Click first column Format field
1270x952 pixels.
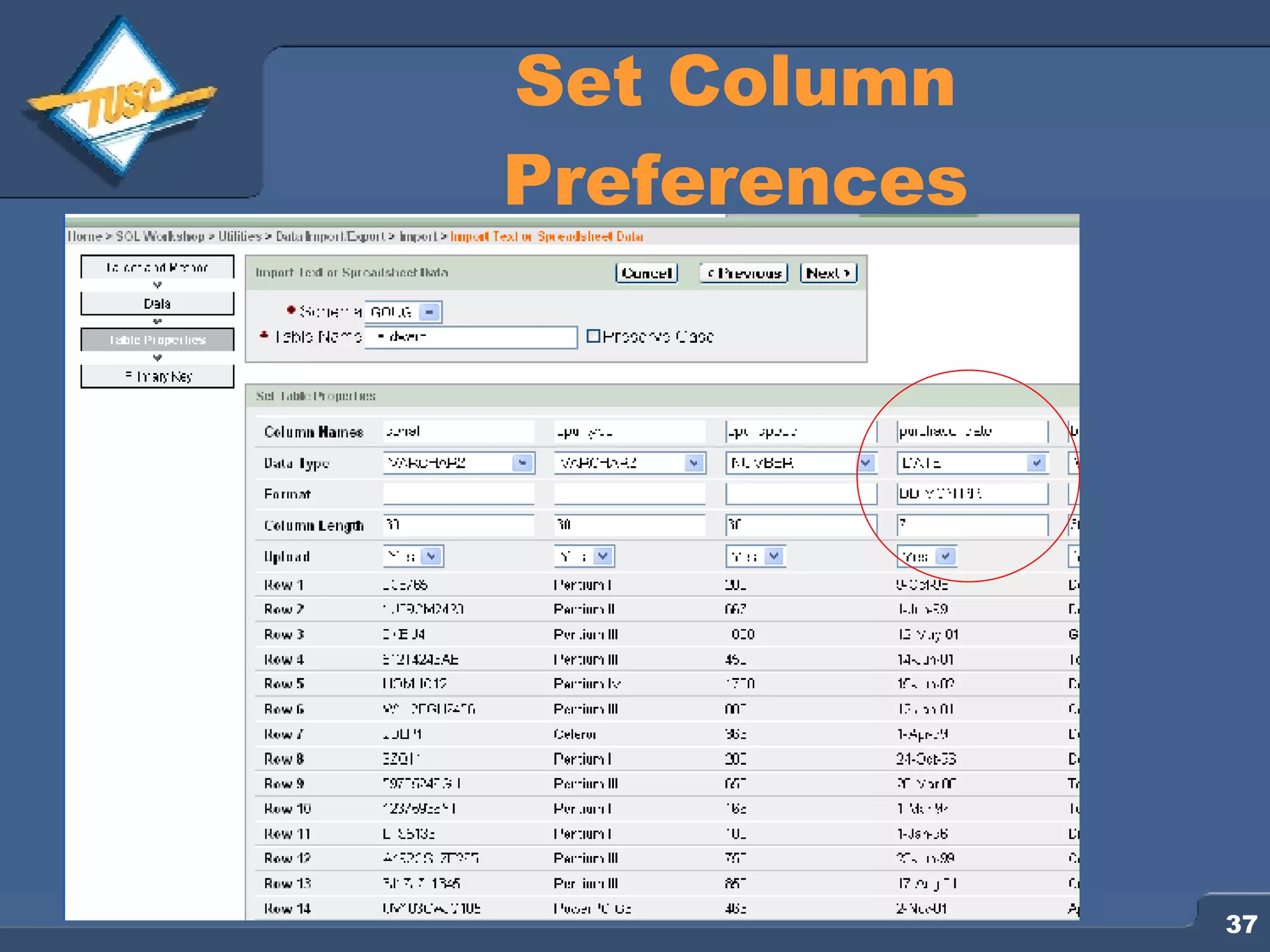click(x=459, y=494)
